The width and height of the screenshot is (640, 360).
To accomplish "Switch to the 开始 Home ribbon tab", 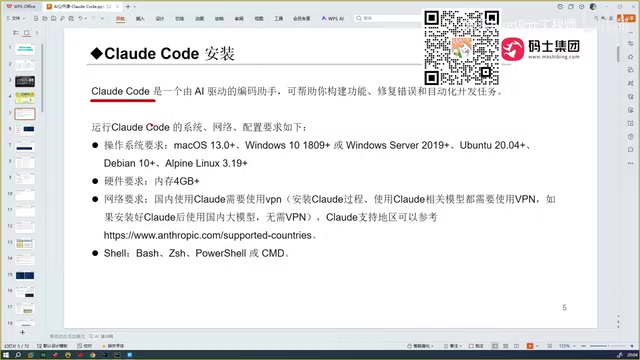I will click(120, 19).
